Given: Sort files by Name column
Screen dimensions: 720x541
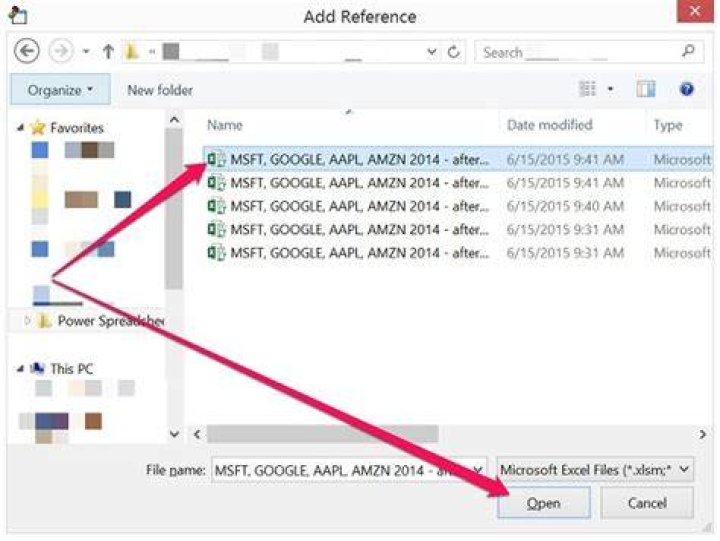Looking at the screenshot, I should 225,125.
